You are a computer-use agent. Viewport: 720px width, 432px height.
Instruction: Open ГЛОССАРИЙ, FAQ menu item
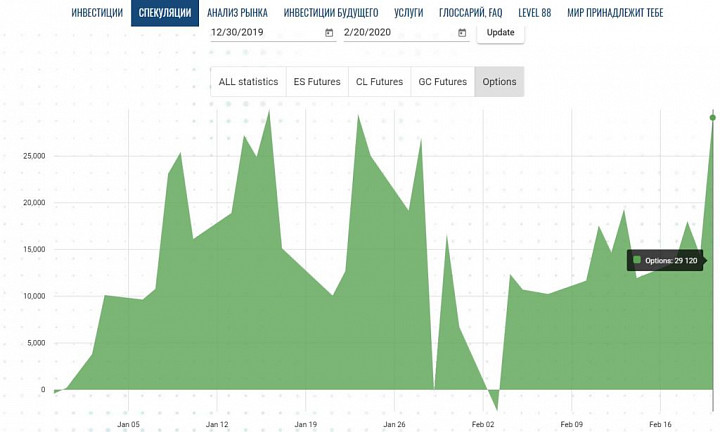click(471, 13)
